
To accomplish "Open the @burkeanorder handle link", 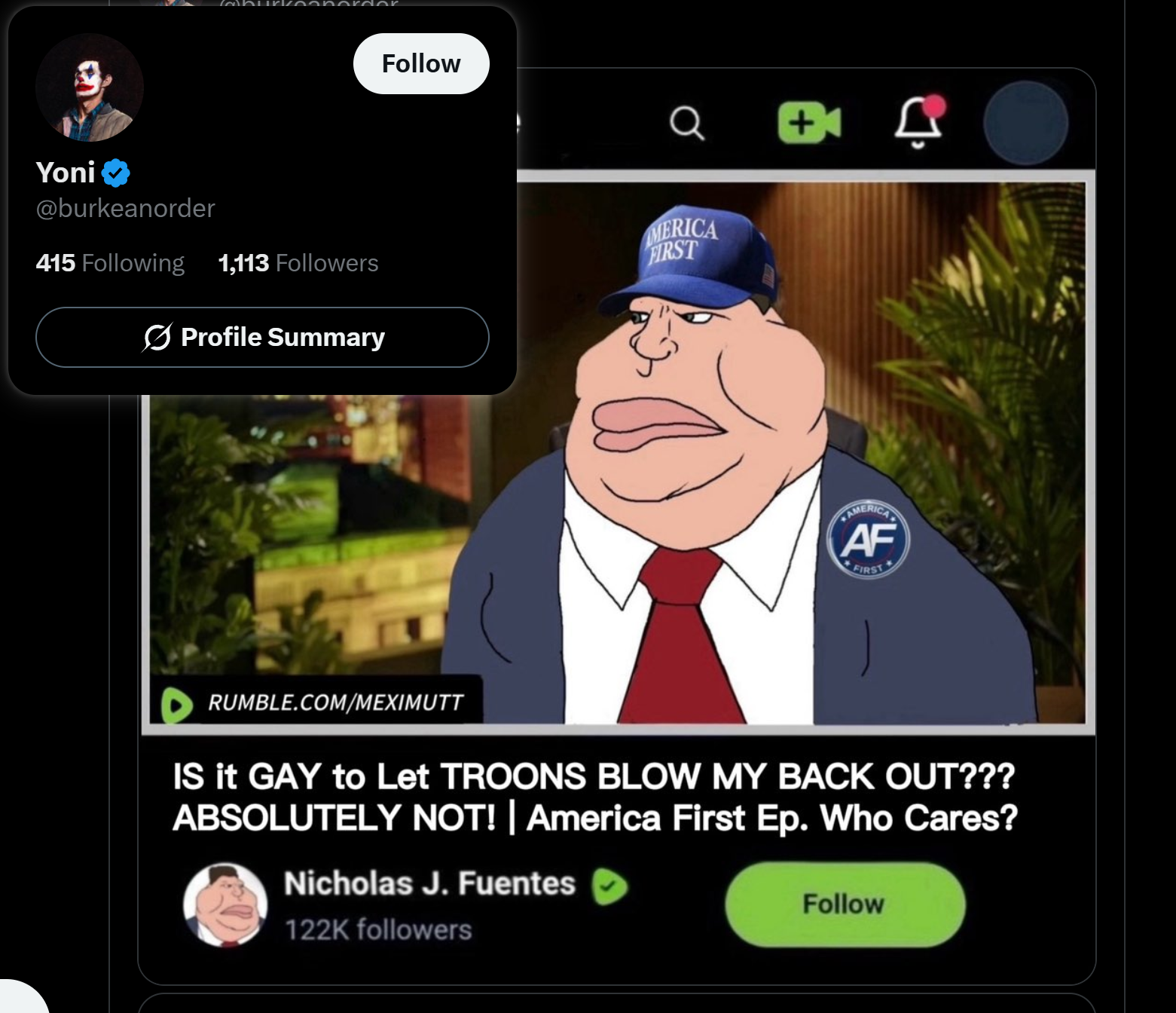I will coord(125,208).
